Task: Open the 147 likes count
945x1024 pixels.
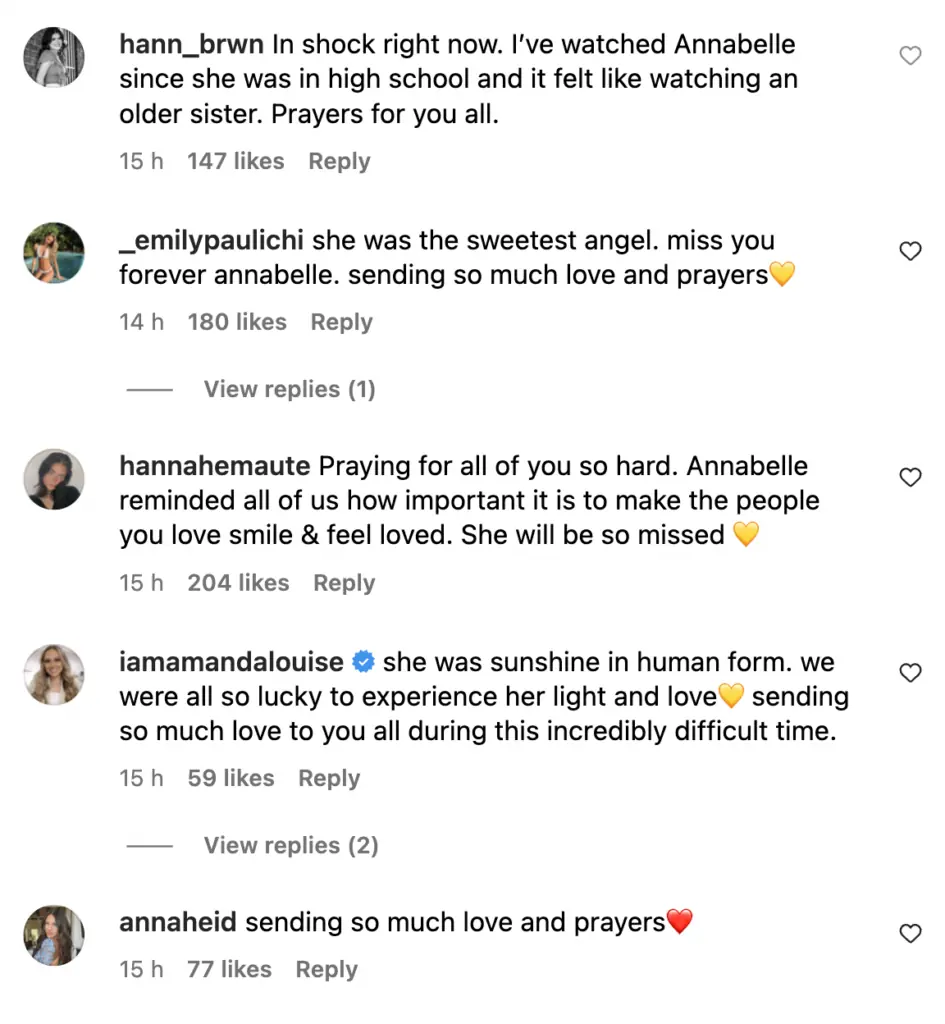Action: (235, 162)
